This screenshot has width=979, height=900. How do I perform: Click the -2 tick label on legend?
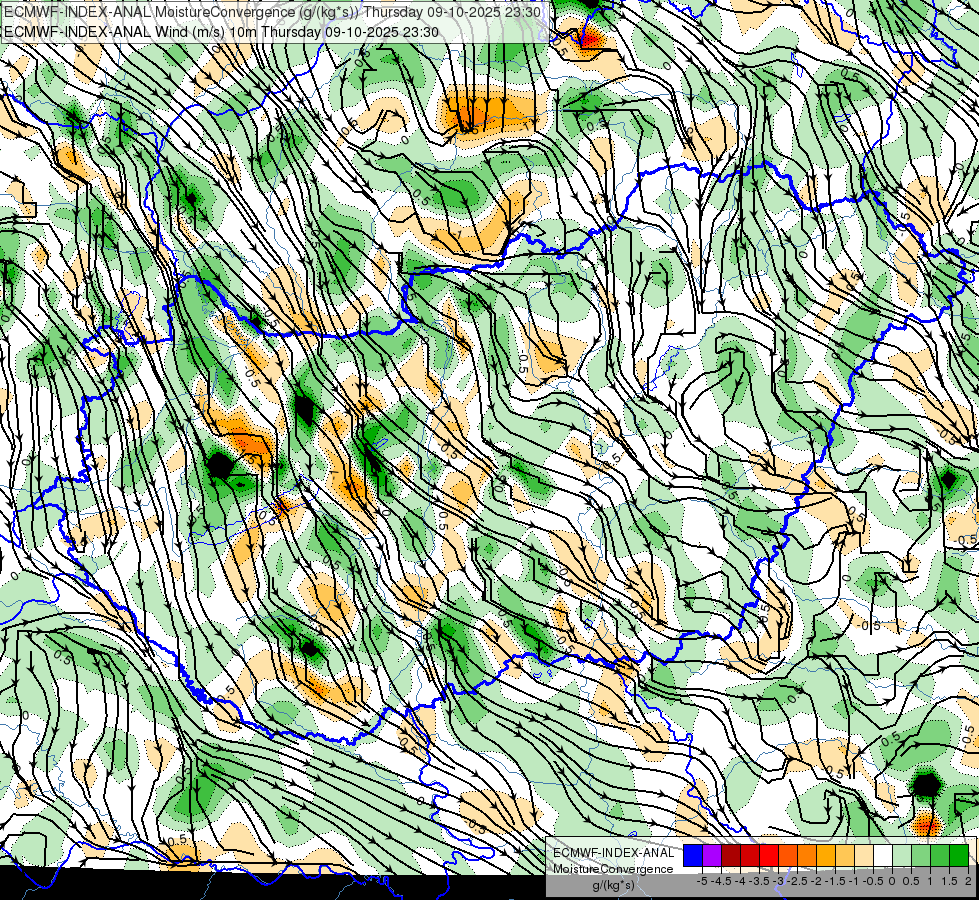[x=816, y=881]
